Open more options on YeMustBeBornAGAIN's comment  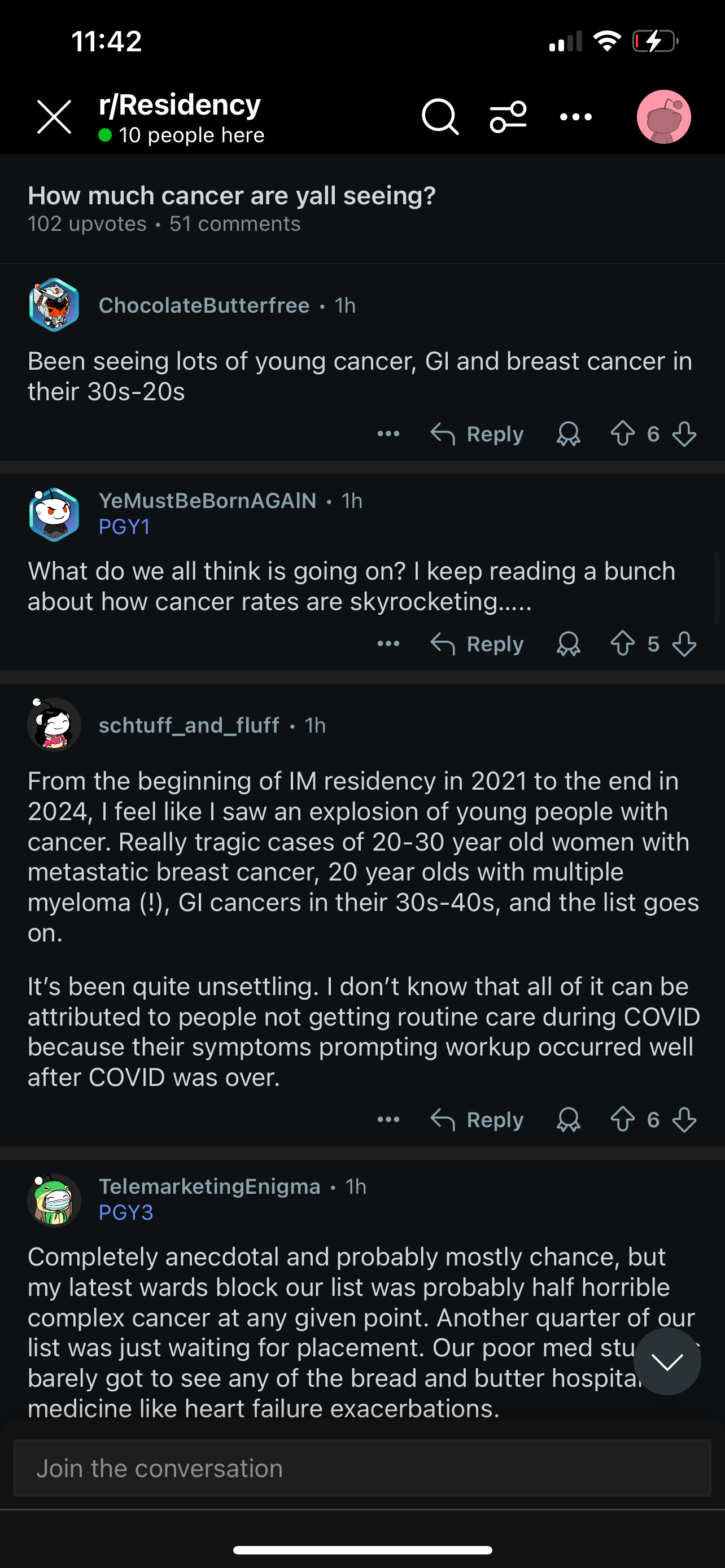pyautogui.click(x=388, y=644)
